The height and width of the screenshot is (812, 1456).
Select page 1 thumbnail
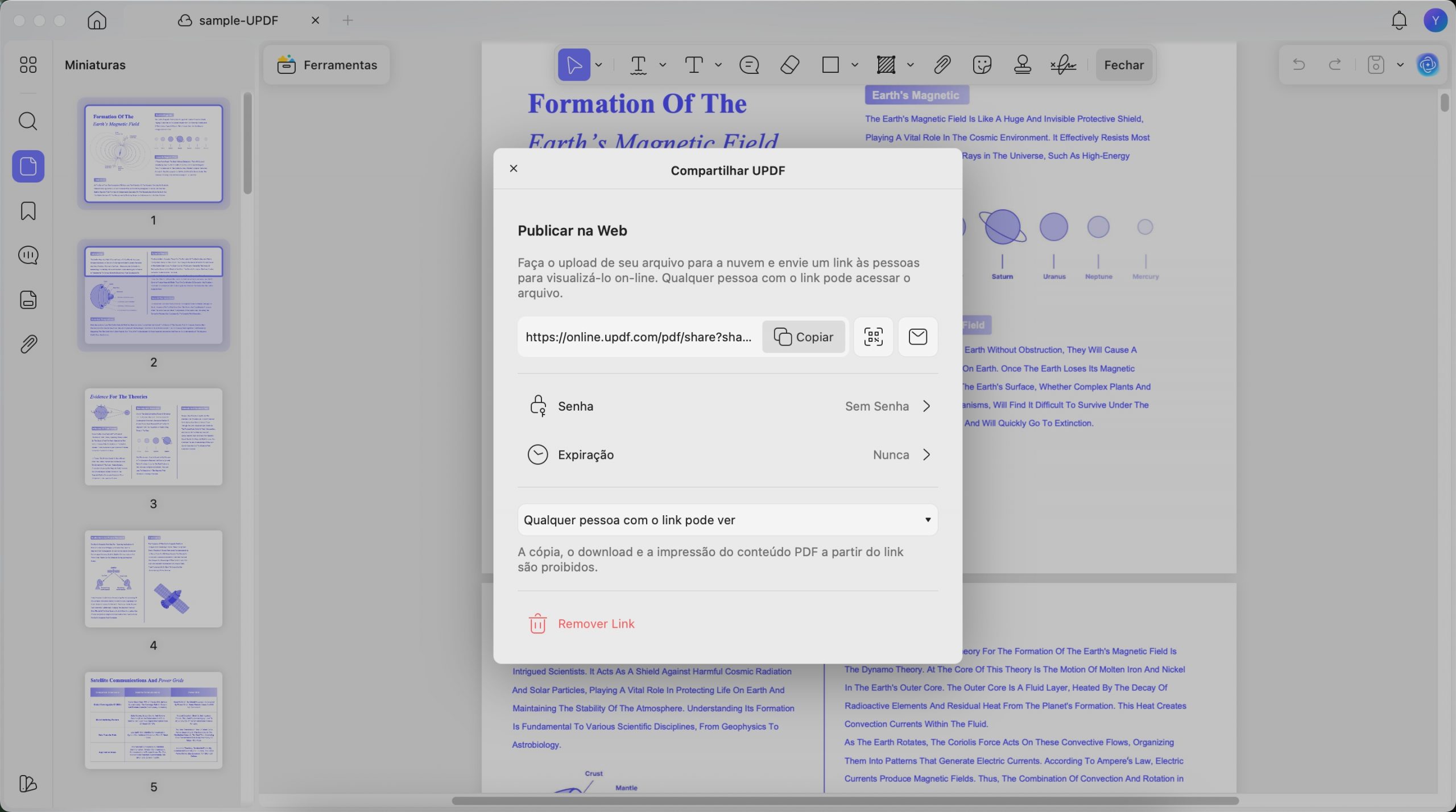[154, 154]
